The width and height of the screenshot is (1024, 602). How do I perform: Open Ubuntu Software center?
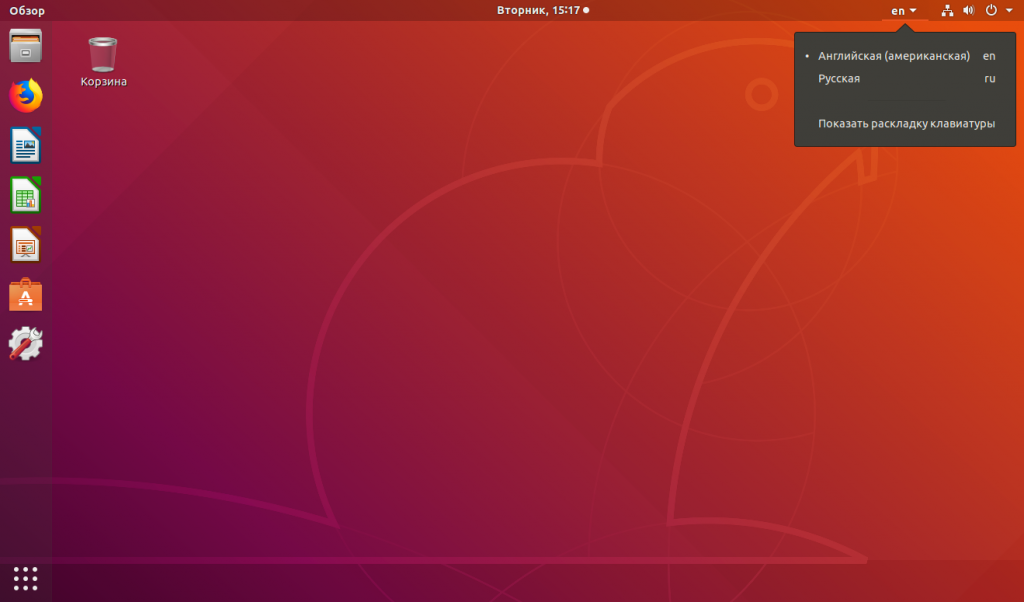(26, 295)
